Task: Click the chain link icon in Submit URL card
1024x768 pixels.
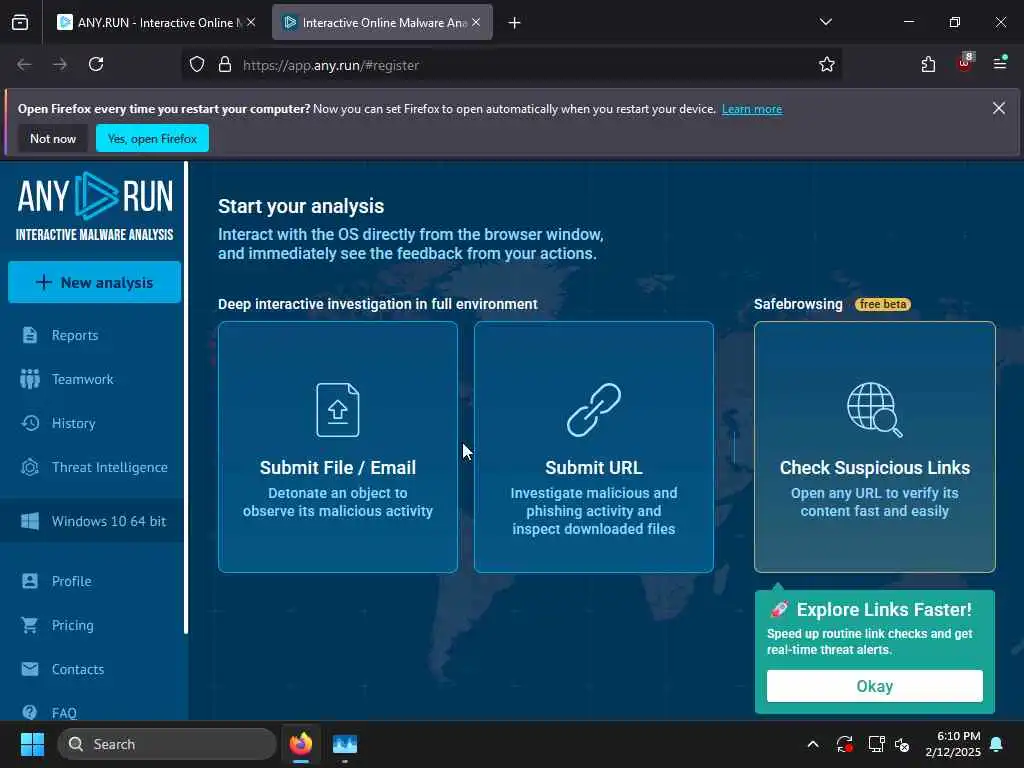Action: 594,409
